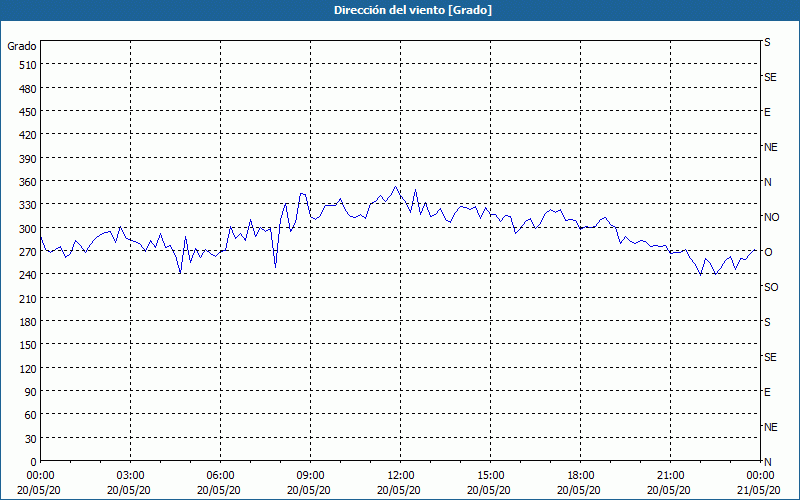Viewport: 800px width, 500px height.
Task: Click the "N" compass label at 360
Action: coord(768,182)
